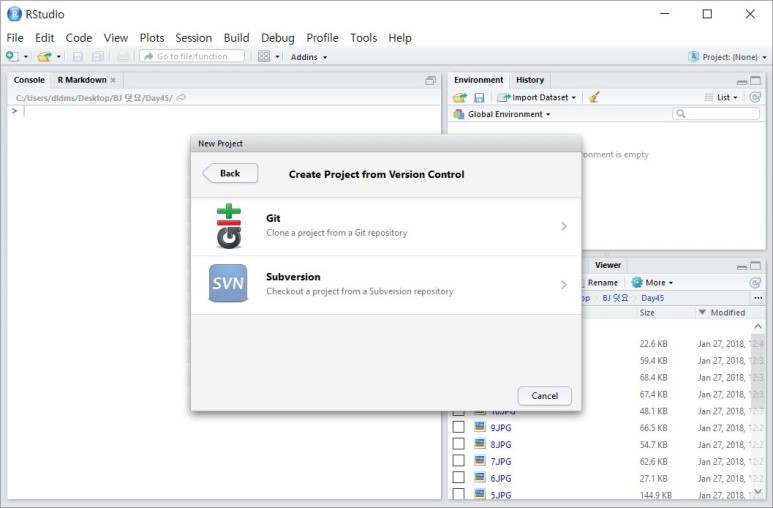Switch to the Environment tab

(x=479, y=80)
